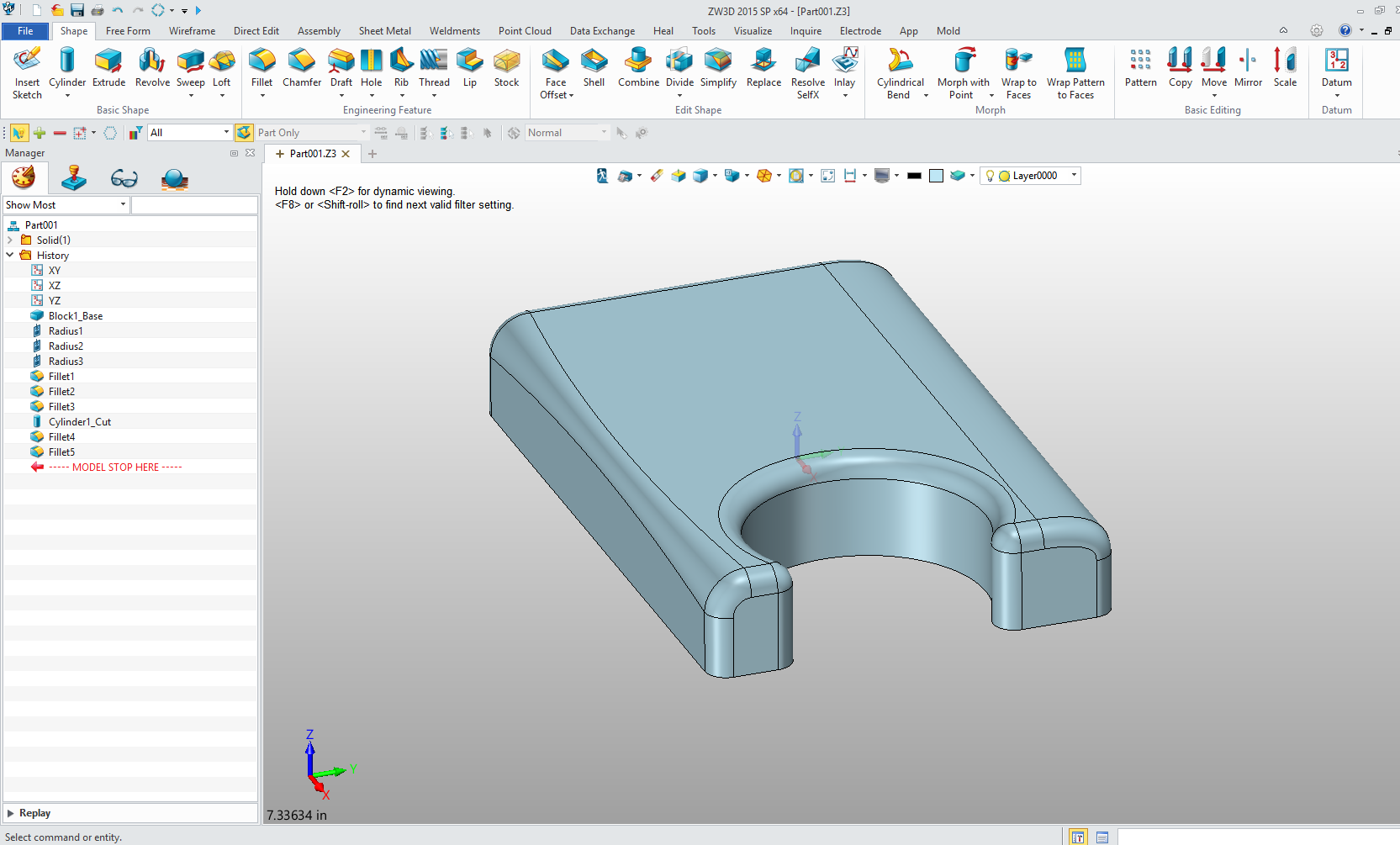The height and width of the screenshot is (845, 1400).
Task: Toggle the pick selection arrow mode
Action: click(x=18, y=133)
